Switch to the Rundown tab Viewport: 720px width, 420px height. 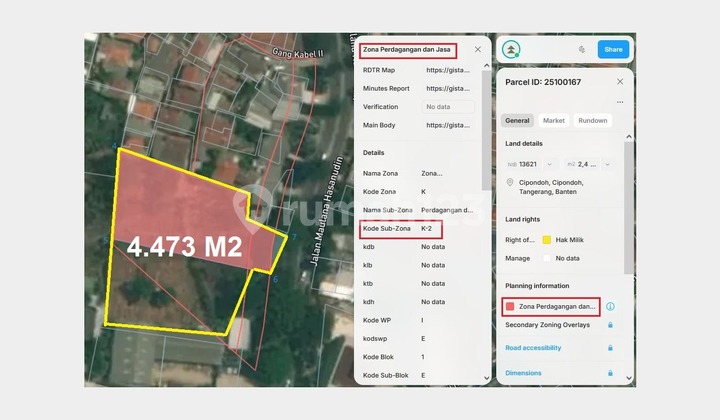[592, 121]
